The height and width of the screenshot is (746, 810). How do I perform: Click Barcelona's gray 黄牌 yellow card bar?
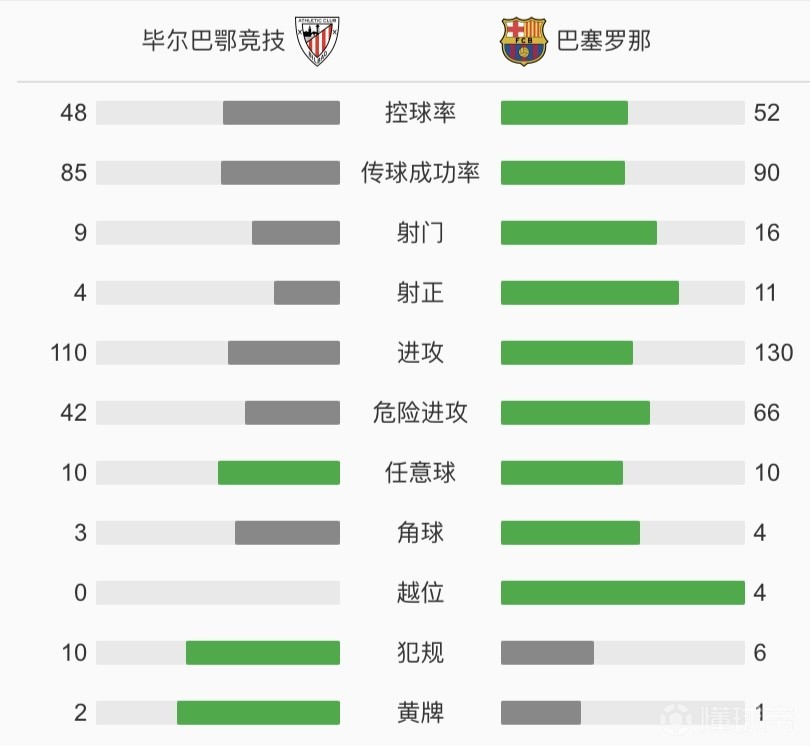(540, 712)
